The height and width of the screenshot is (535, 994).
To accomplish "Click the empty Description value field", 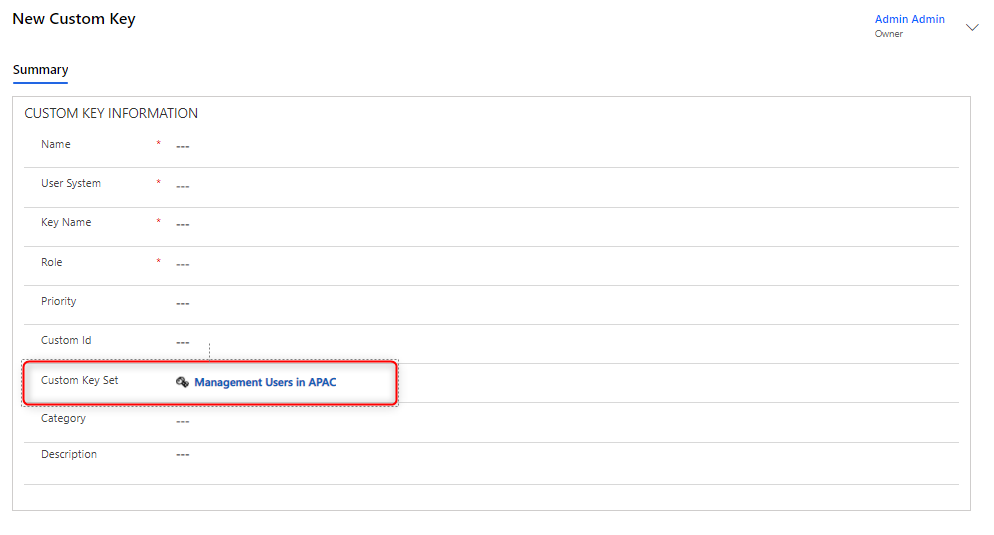I will tap(183, 455).
